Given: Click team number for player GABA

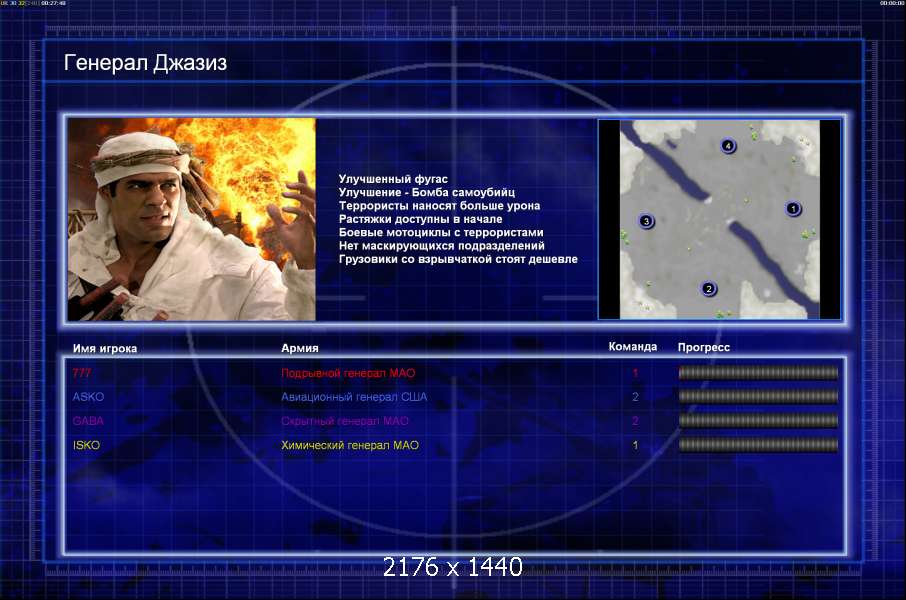Looking at the screenshot, I should coord(635,421).
